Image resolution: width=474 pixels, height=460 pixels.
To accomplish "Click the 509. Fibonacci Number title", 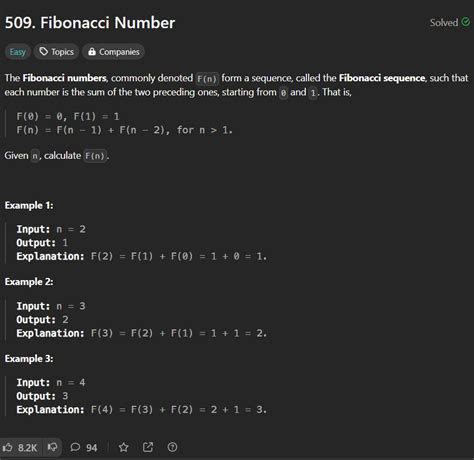I will 90,23.
